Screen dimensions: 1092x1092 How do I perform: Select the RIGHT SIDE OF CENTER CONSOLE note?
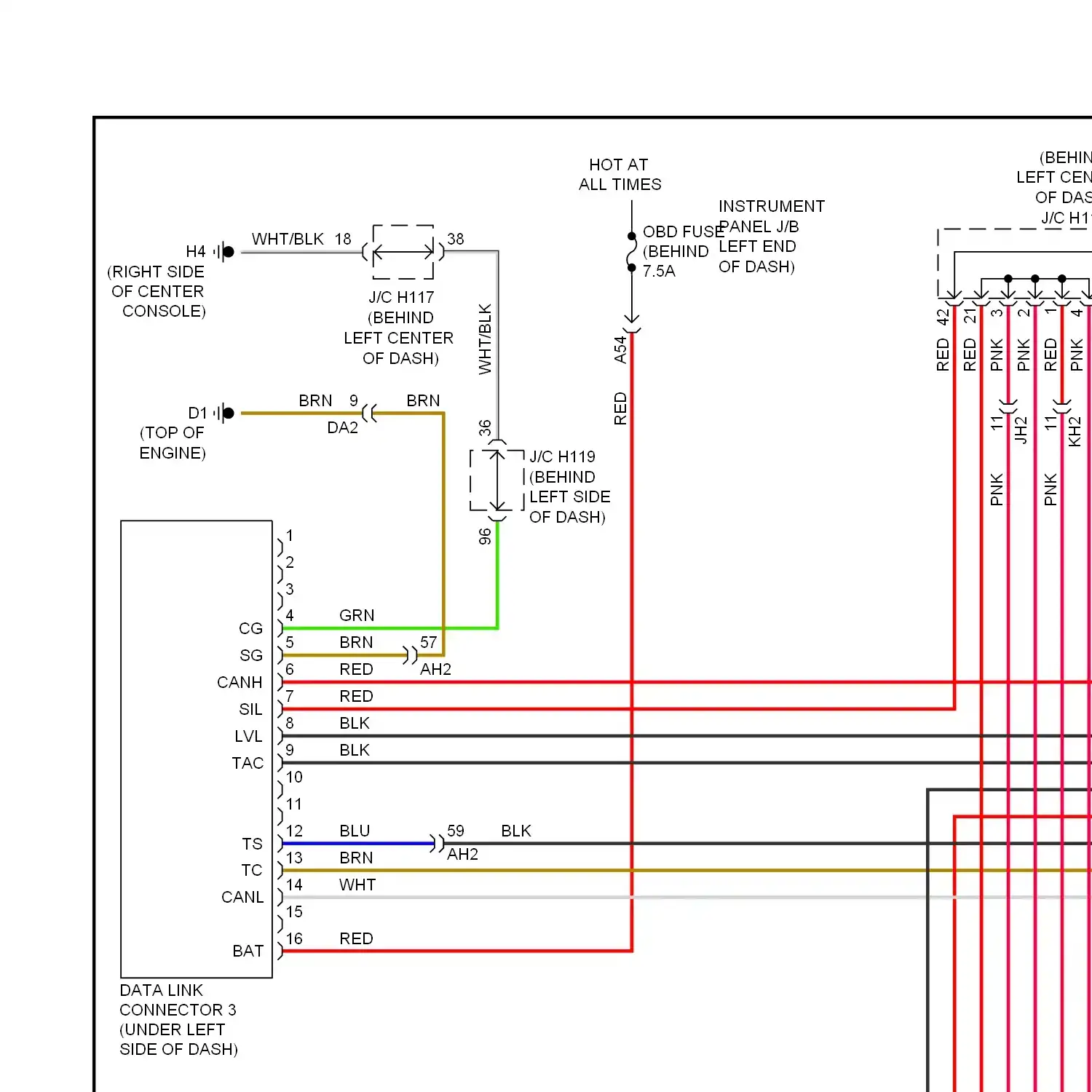(x=157, y=291)
